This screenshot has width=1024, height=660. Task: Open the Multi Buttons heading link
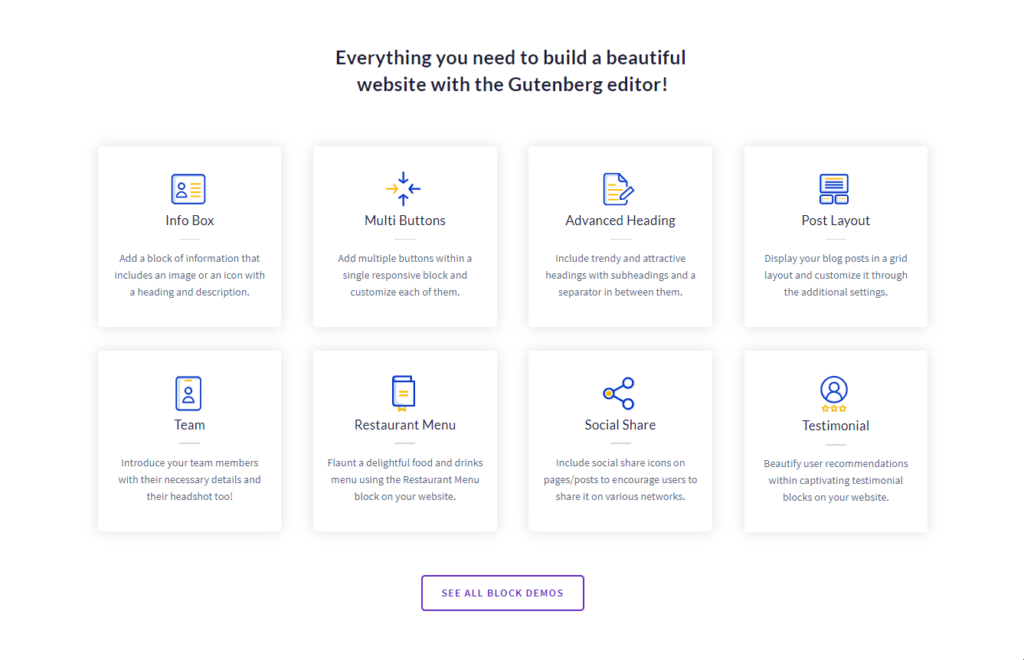[405, 221]
